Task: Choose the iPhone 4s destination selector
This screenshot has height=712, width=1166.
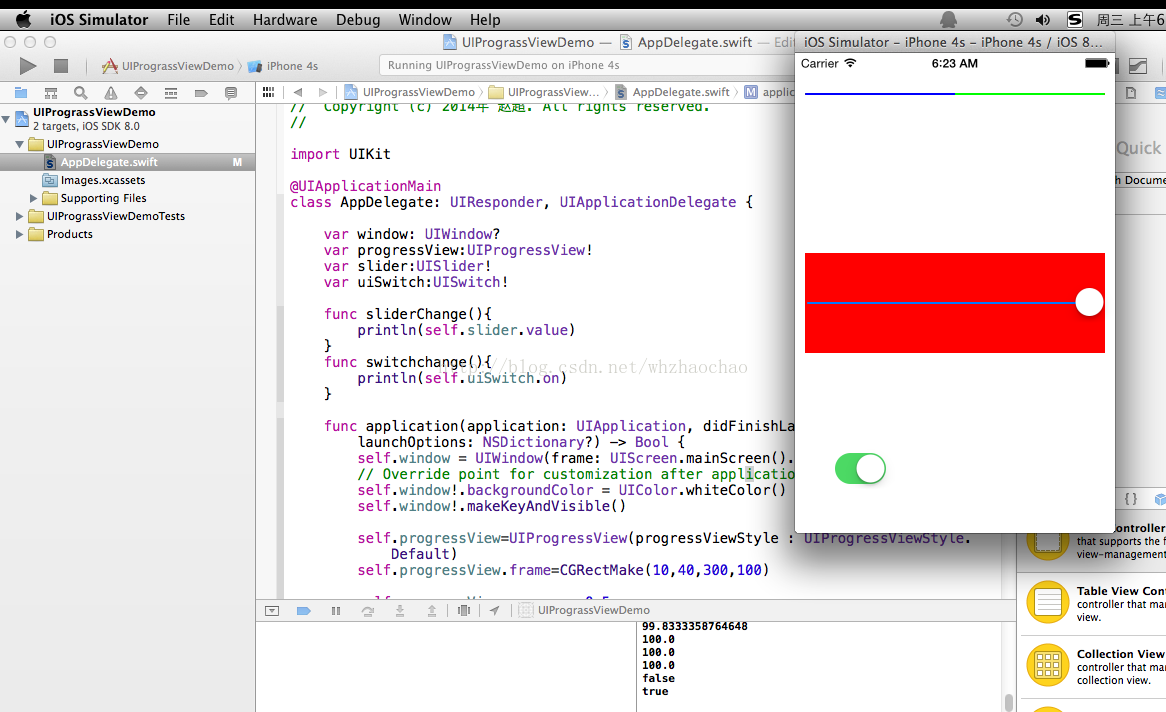Action: [283, 66]
